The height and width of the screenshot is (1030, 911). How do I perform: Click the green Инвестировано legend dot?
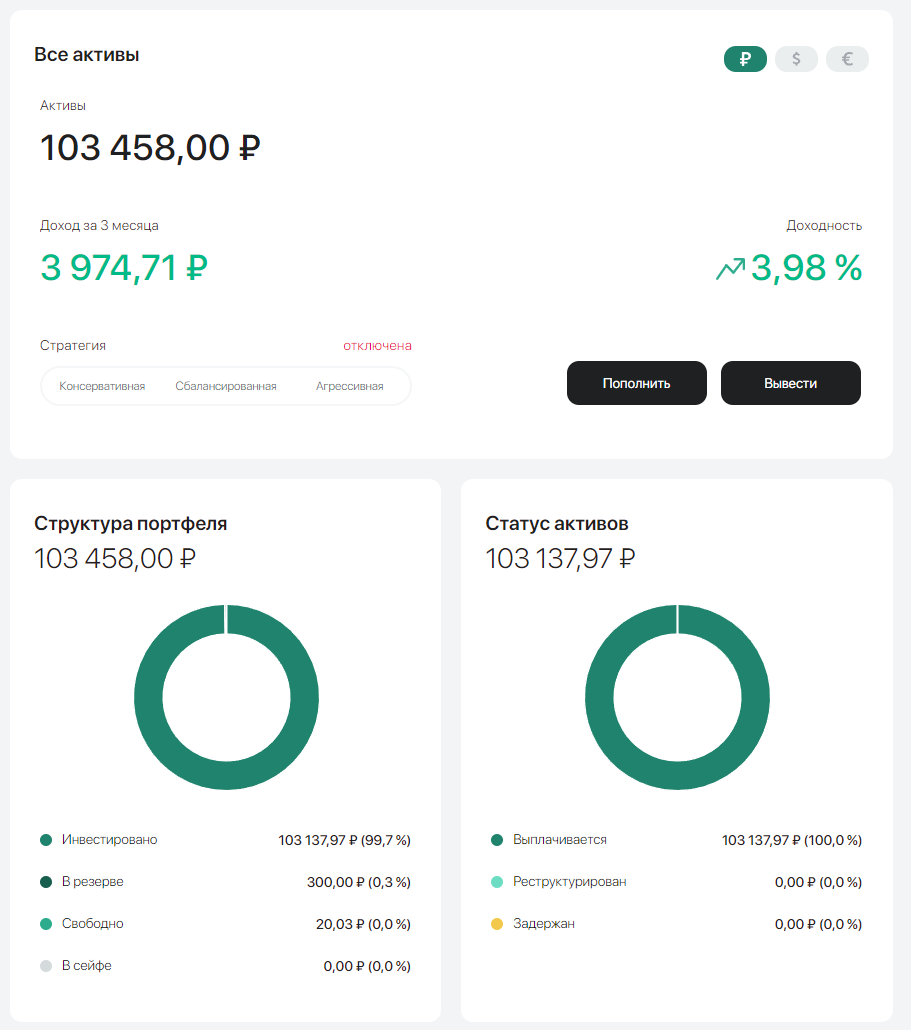(44, 840)
